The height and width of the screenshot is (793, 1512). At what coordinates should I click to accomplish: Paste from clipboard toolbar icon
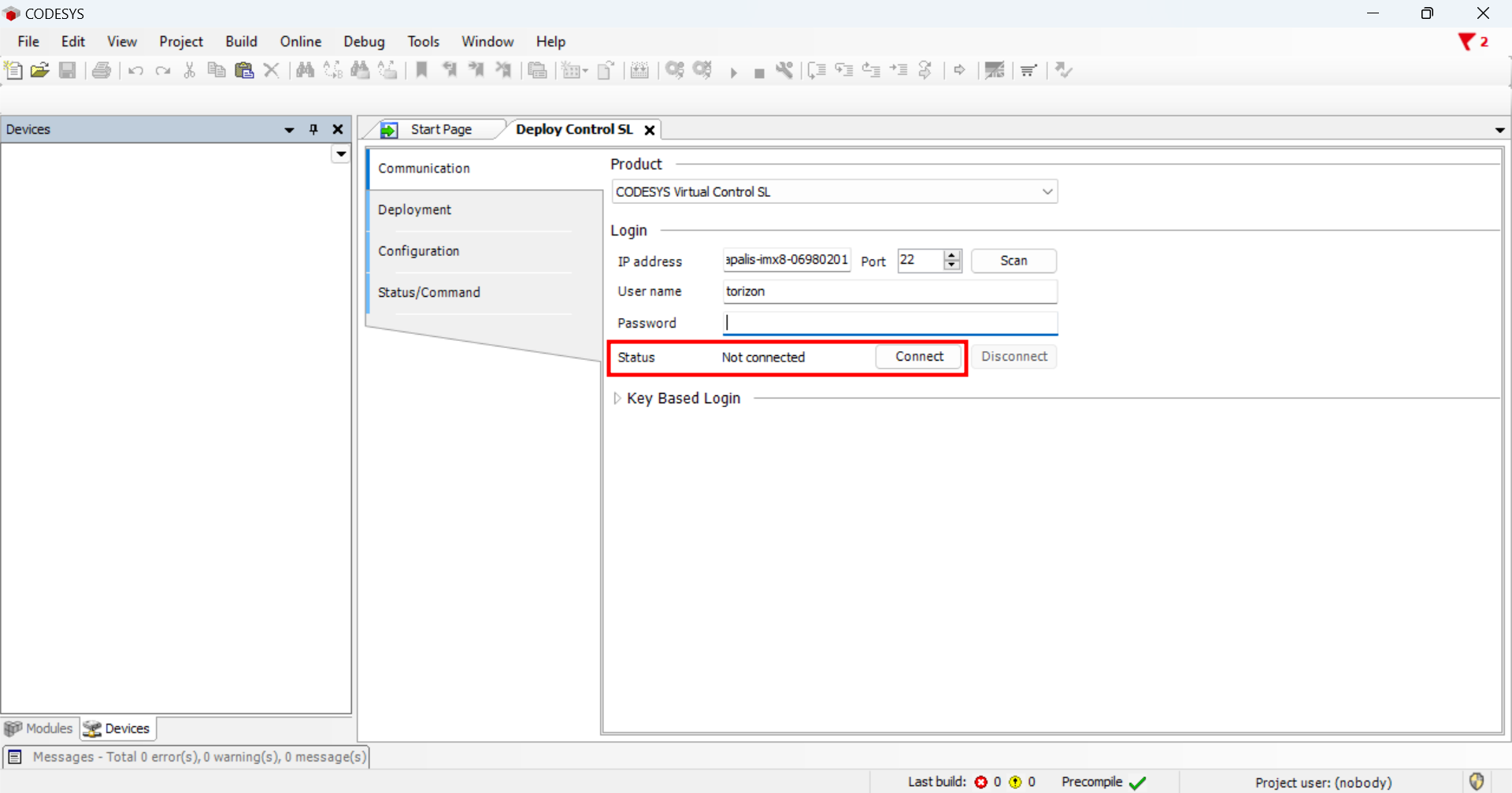click(x=244, y=70)
